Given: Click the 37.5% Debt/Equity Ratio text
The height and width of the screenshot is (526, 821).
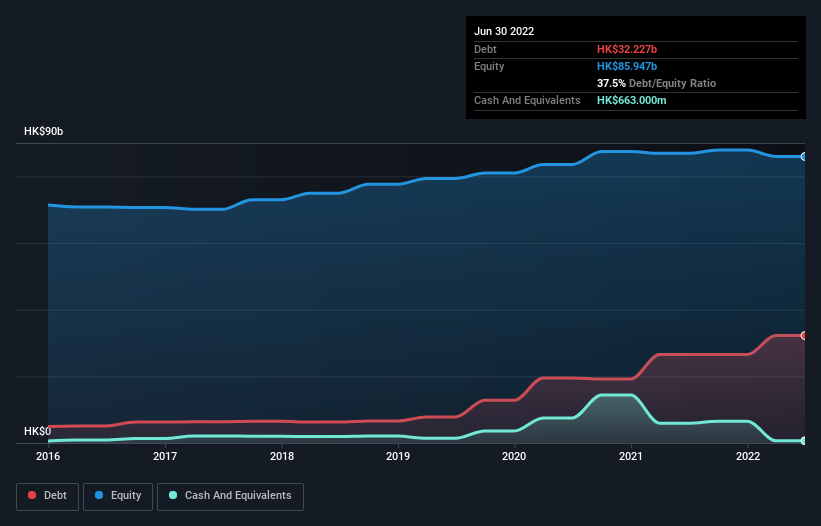Looking at the screenshot, I should 657,83.
